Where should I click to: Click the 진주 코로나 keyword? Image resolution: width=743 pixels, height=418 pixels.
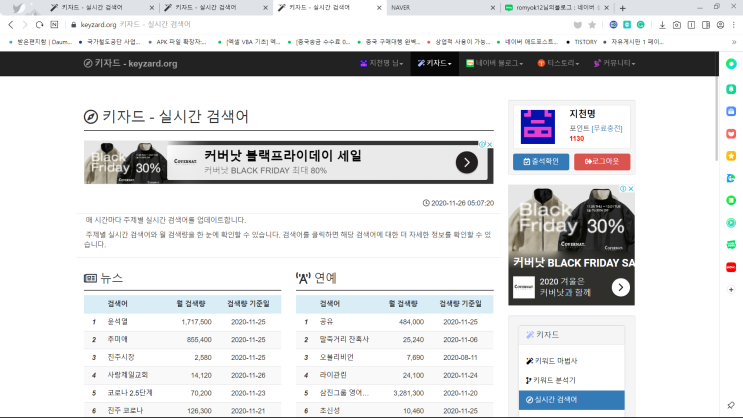125,410
